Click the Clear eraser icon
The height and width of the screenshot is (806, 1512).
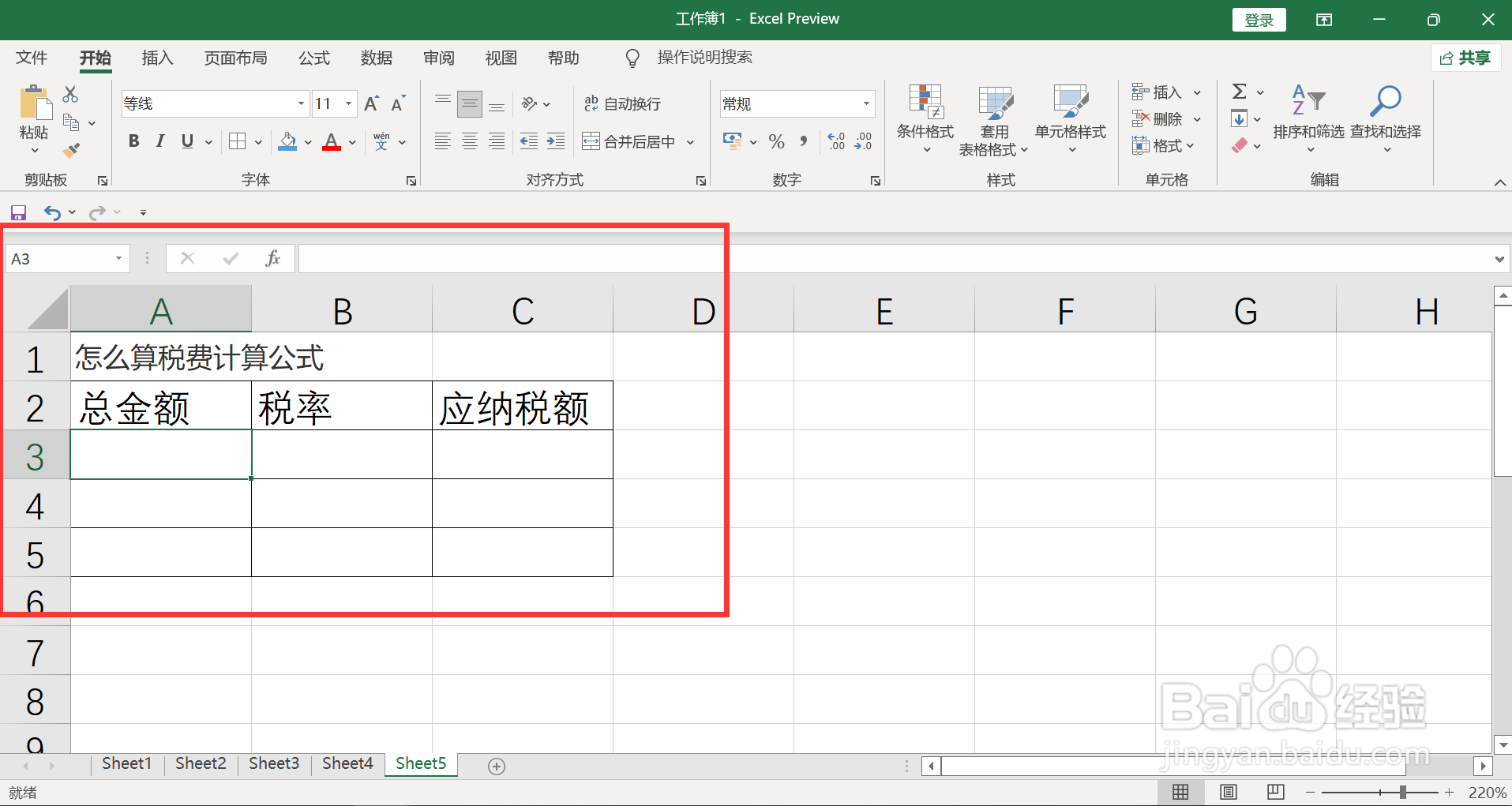point(1240,146)
